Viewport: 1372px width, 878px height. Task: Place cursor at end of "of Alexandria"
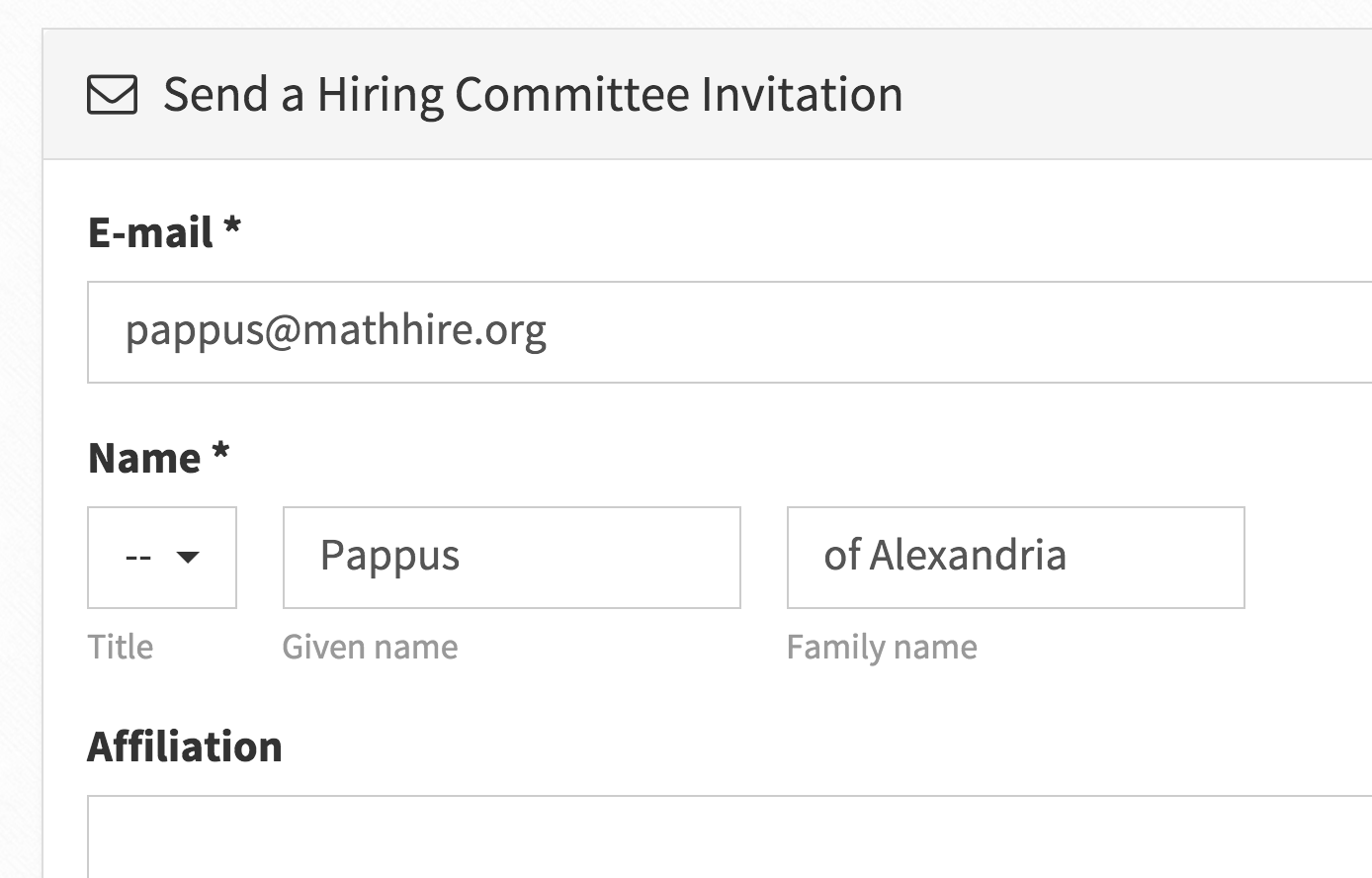tap(1069, 556)
